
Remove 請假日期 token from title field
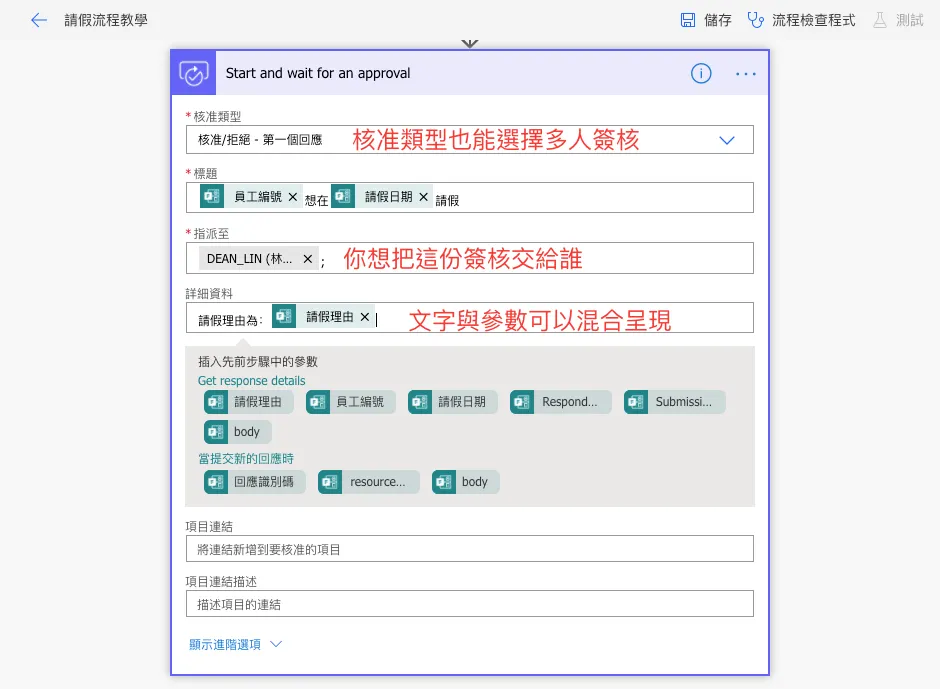pyautogui.click(x=423, y=197)
